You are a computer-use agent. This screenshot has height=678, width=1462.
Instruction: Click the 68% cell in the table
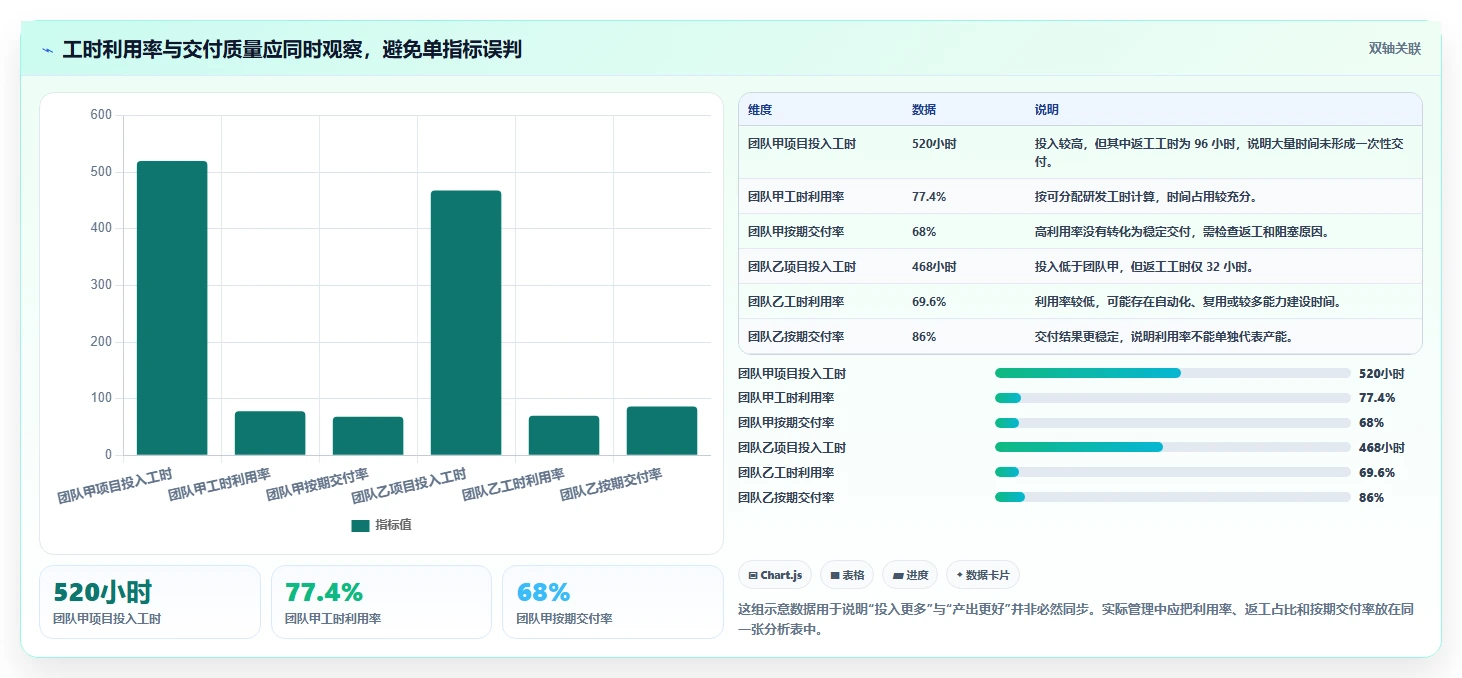click(924, 232)
